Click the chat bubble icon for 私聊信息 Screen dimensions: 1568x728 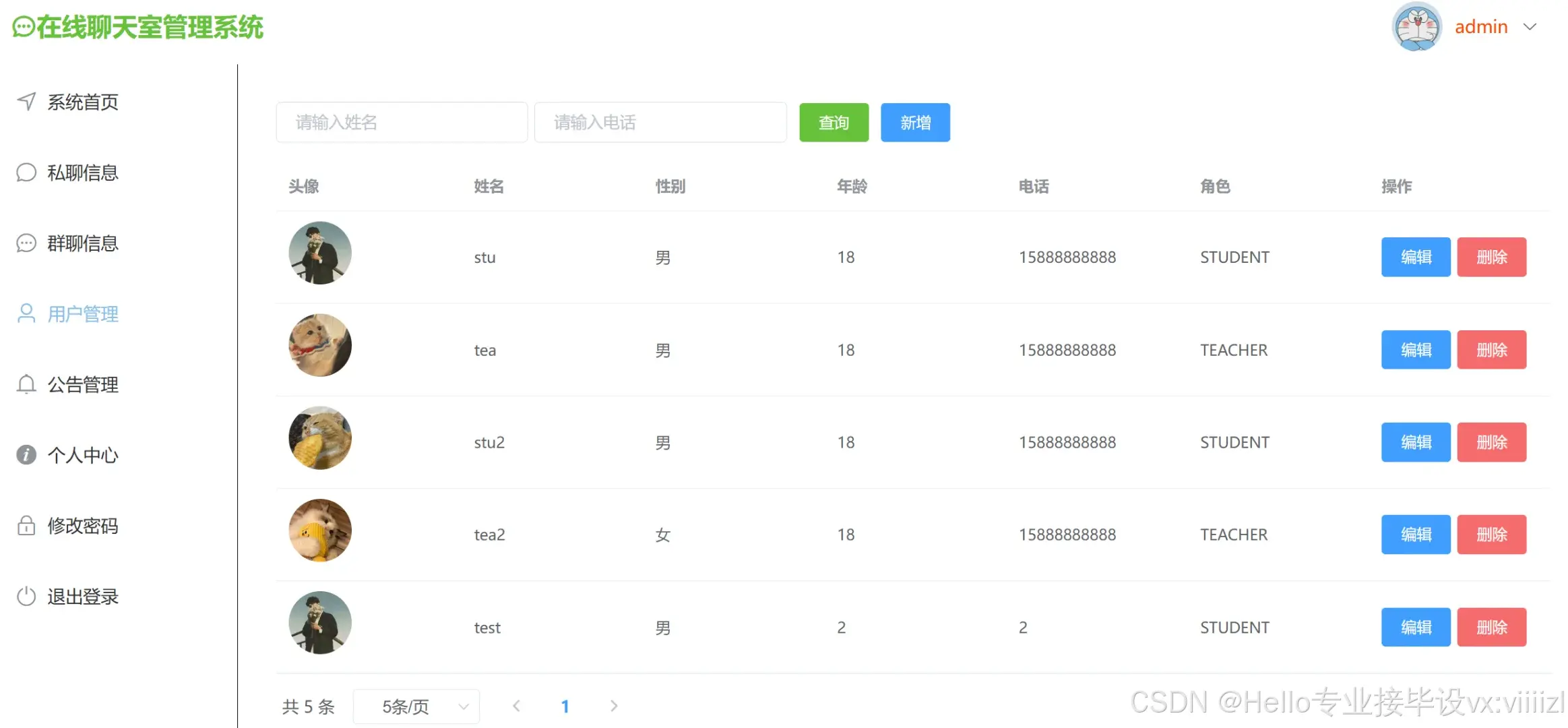point(26,172)
